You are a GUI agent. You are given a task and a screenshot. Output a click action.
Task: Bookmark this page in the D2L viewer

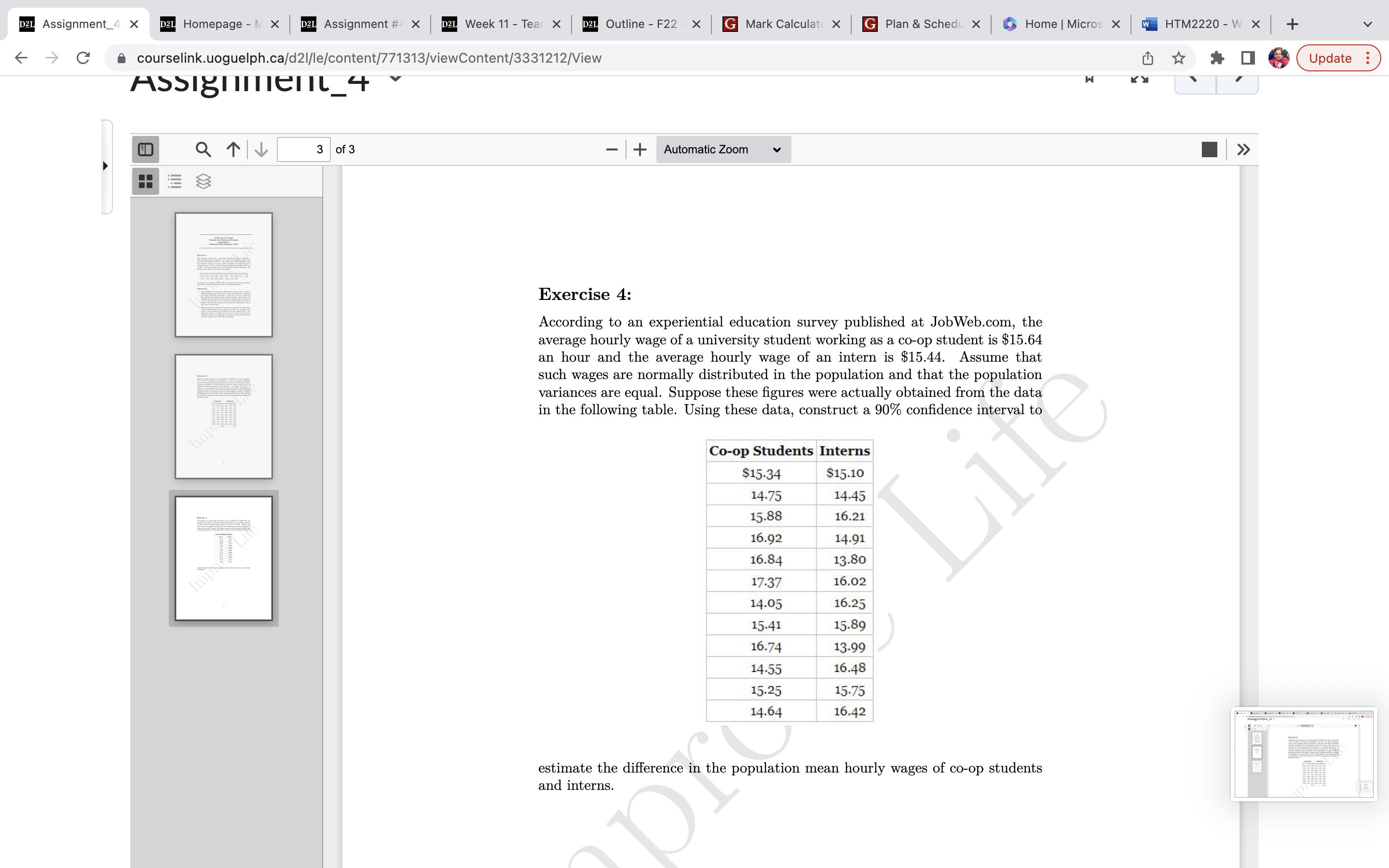click(1089, 79)
